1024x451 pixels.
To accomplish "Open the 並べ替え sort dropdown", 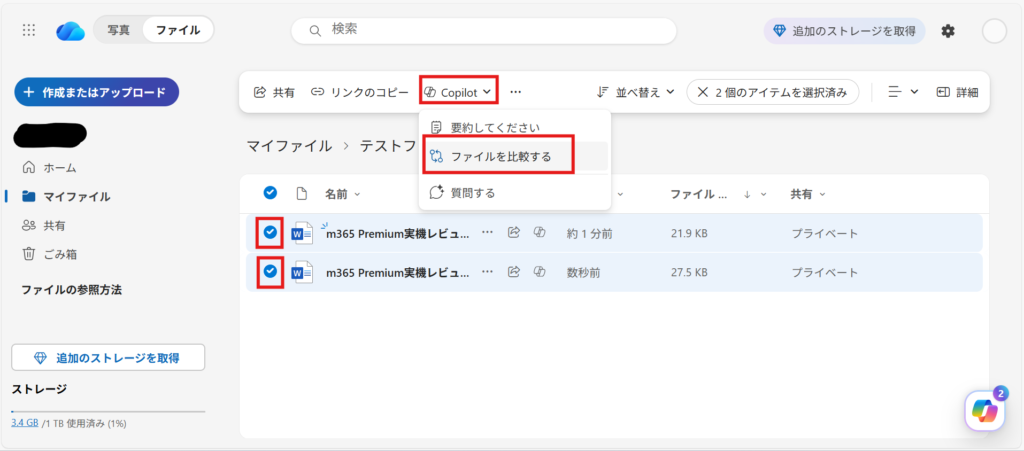I will click(x=635, y=92).
